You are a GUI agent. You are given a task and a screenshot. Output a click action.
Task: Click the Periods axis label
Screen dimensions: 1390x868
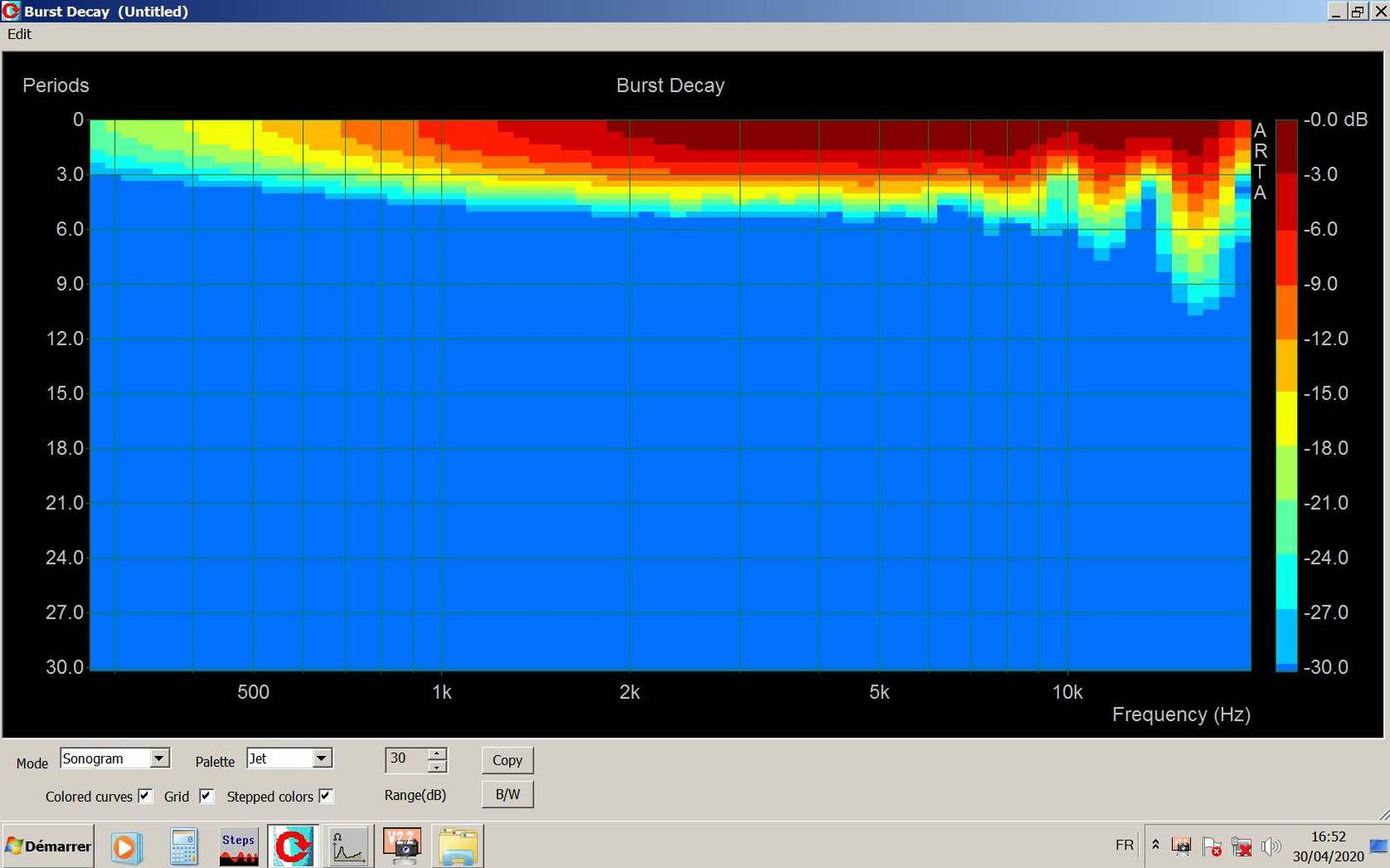click(x=56, y=85)
